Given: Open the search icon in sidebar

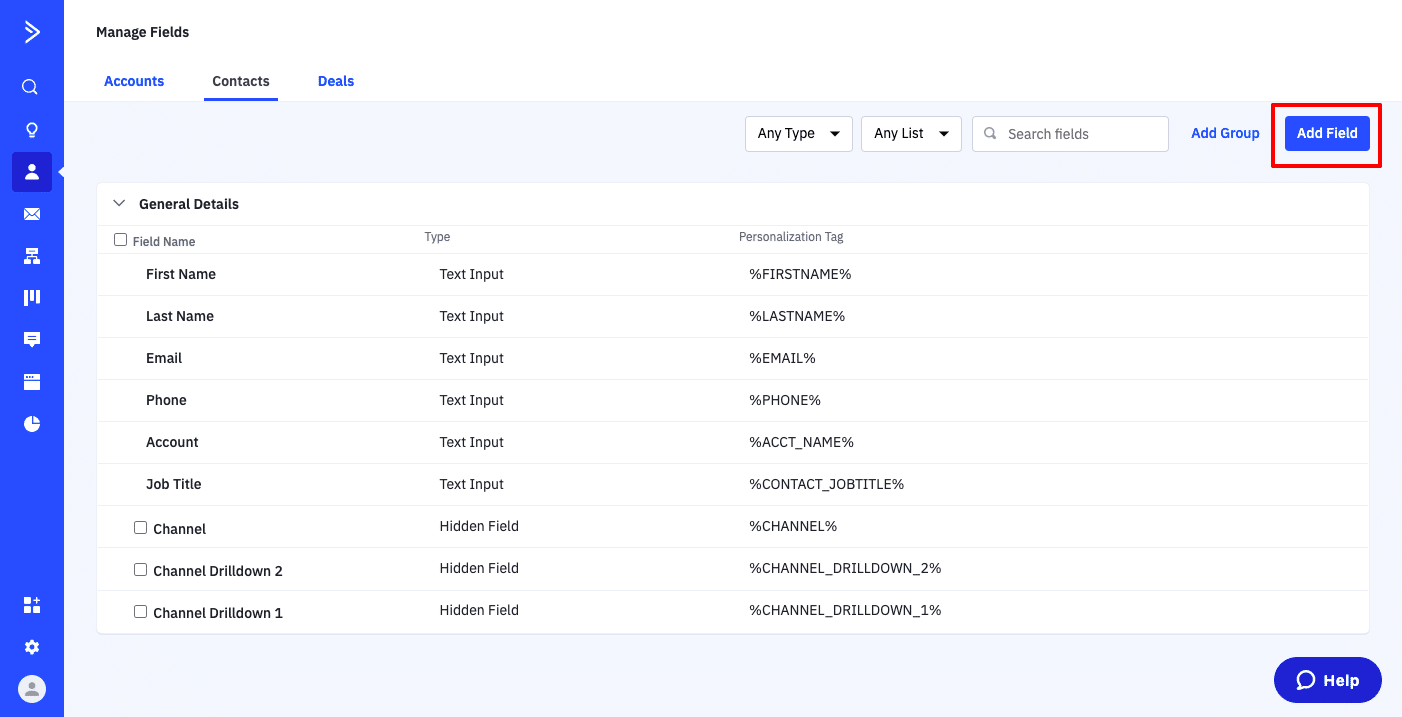Looking at the screenshot, I should (31, 87).
